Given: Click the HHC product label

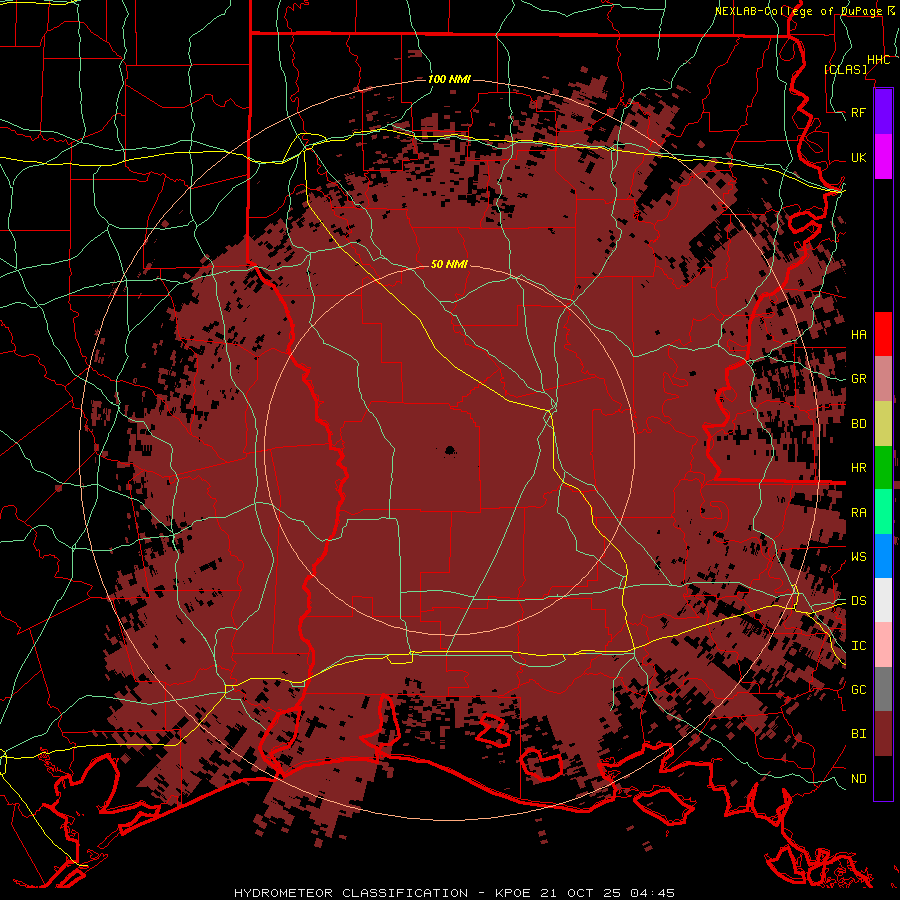Looking at the screenshot, I should coord(878,59).
